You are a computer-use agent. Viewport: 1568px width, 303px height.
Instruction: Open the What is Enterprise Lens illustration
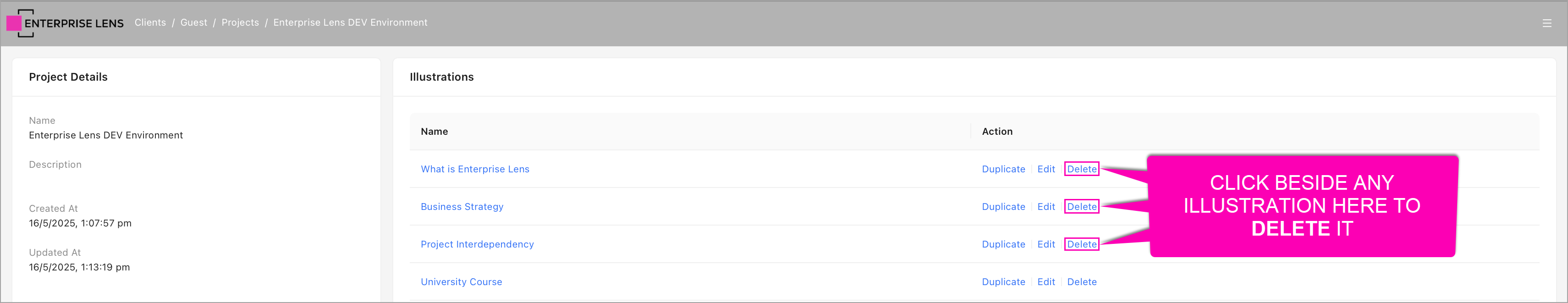(475, 169)
